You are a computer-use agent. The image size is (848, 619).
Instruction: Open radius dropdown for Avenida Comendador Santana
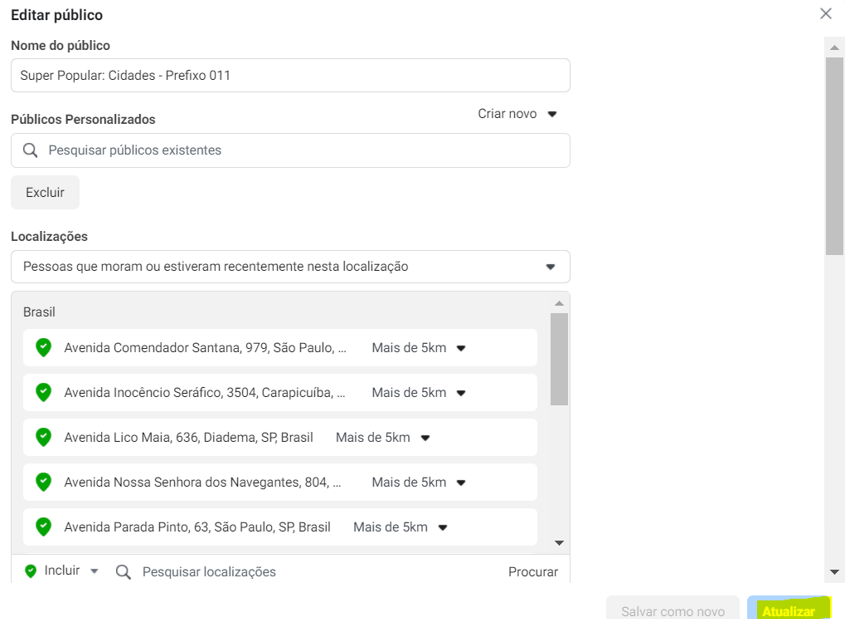pos(418,348)
